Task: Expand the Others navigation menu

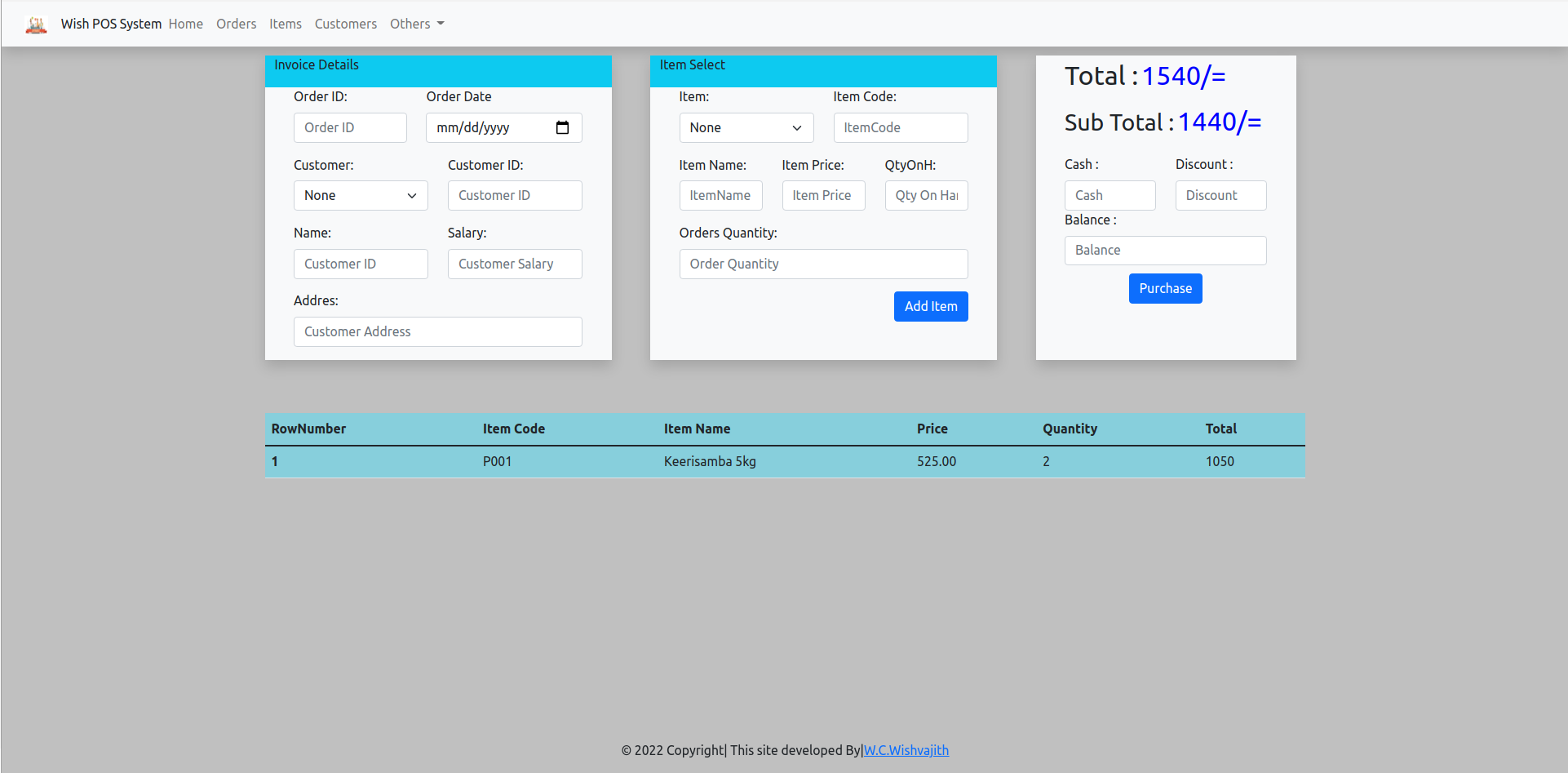Action: pyautogui.click(x=417, y=24)
